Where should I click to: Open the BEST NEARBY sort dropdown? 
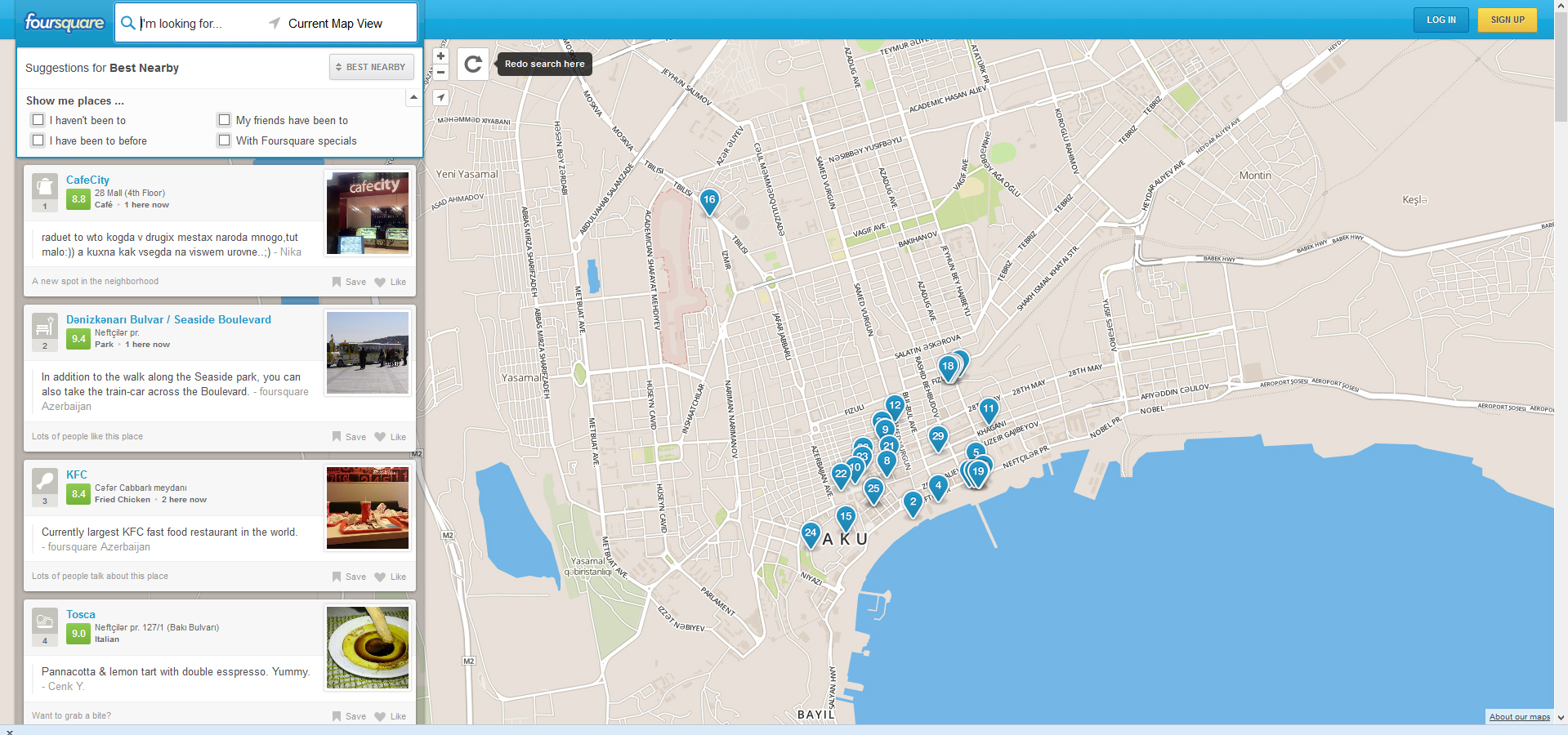click(x=372, y=67)
